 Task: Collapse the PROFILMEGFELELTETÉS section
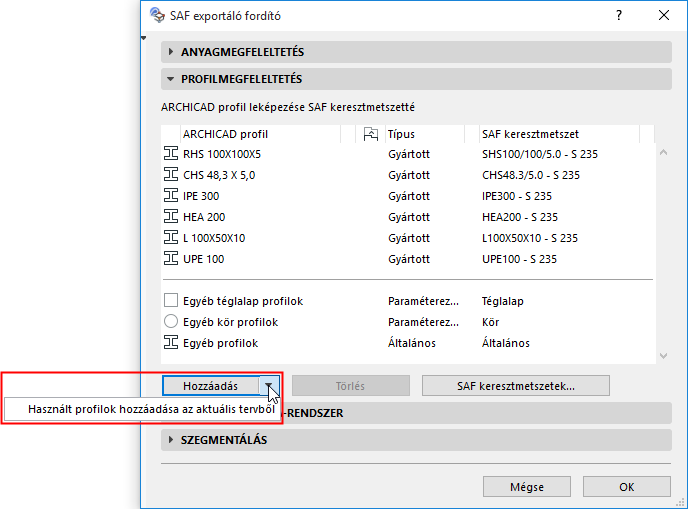click(x=171, y=79)
